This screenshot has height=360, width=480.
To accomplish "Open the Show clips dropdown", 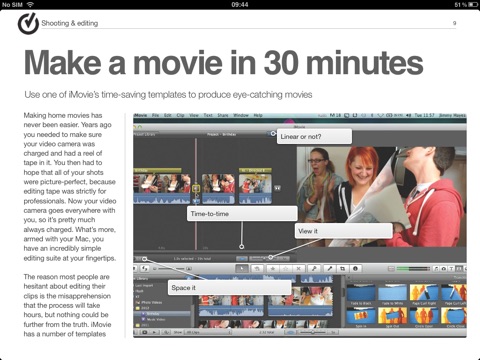I will click(x=207, y=332).
